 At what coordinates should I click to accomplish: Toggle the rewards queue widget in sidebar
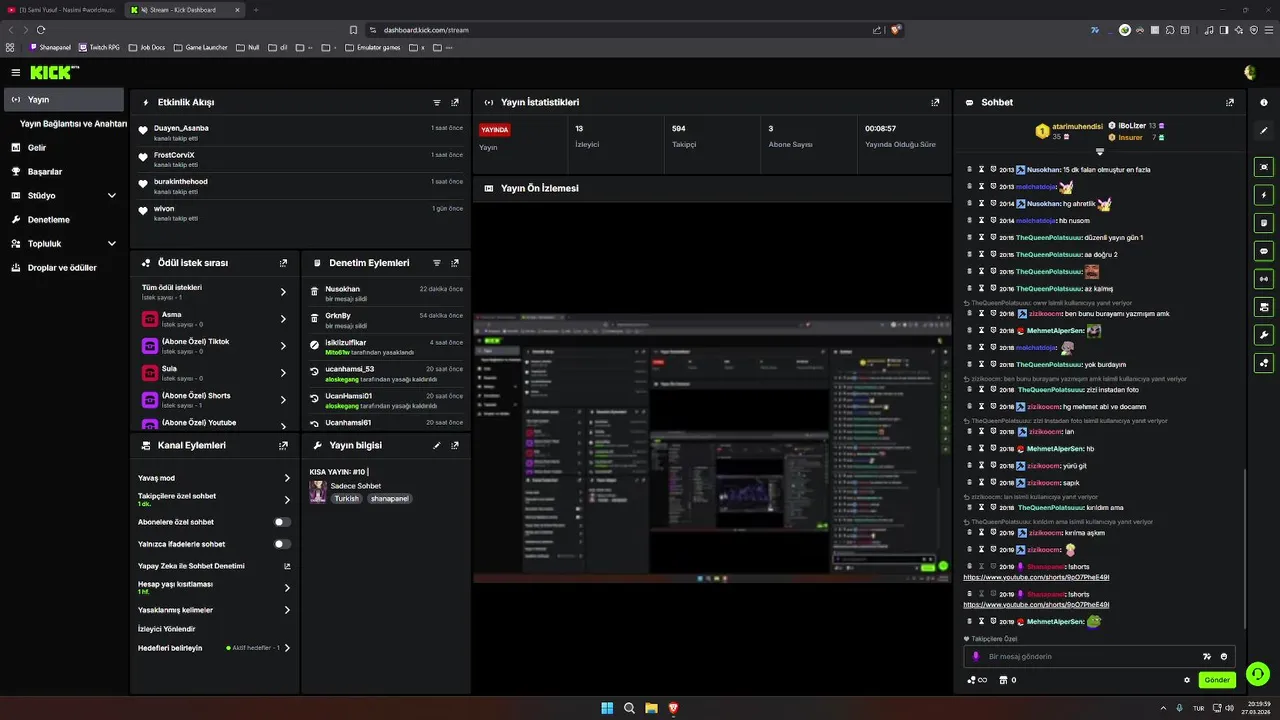click(1264, 363)
